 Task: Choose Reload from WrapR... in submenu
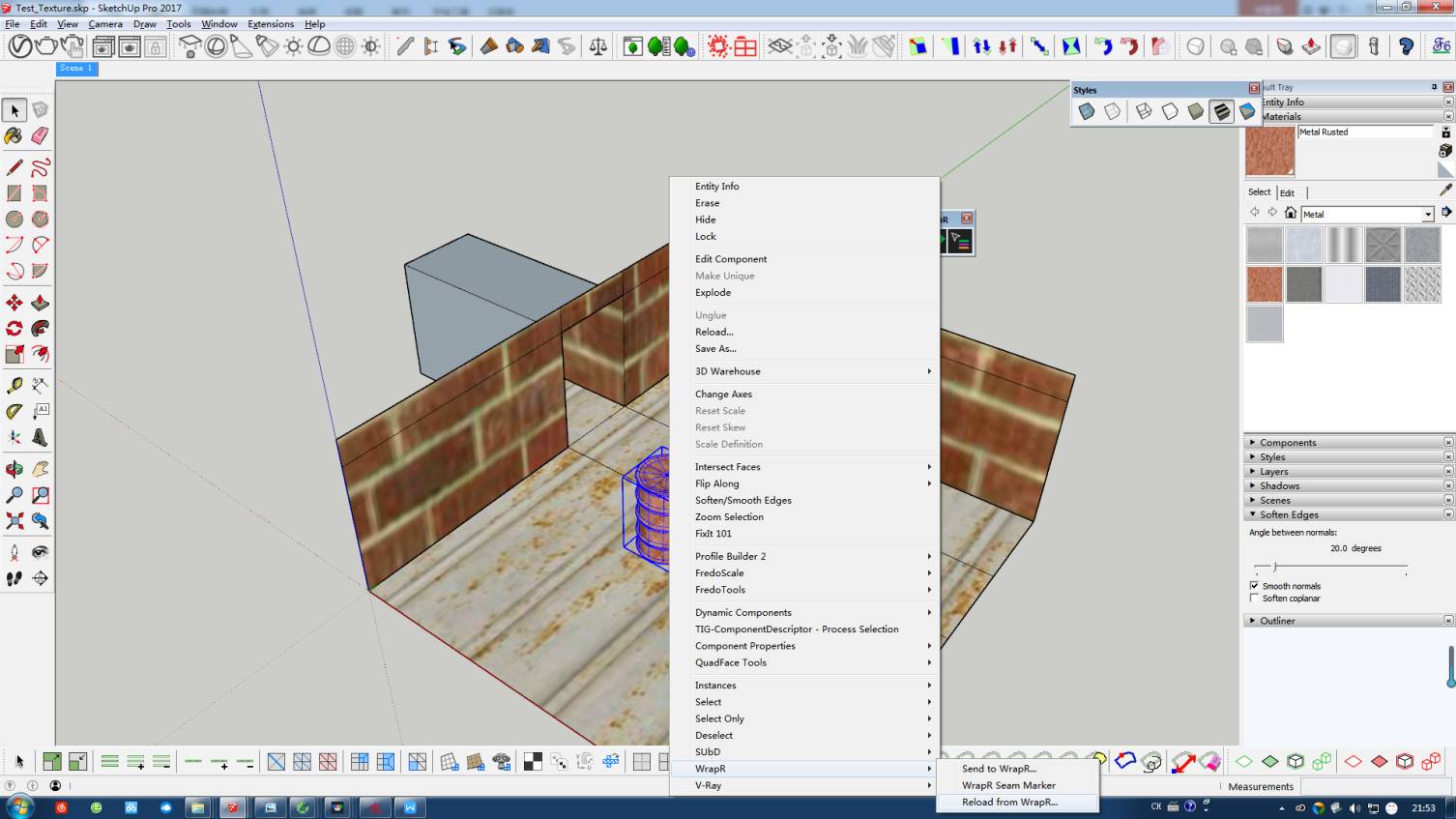(1009, 803)
